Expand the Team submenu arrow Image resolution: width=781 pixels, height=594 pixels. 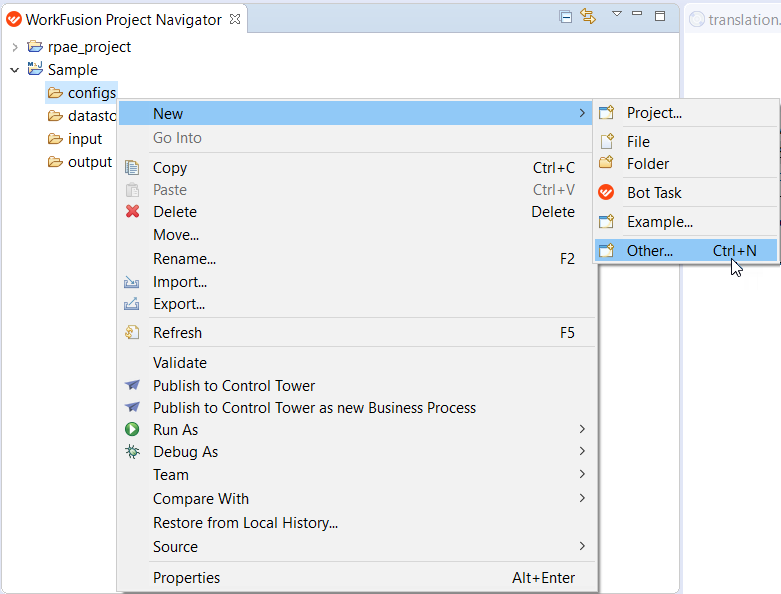click(x=582, y=474)
